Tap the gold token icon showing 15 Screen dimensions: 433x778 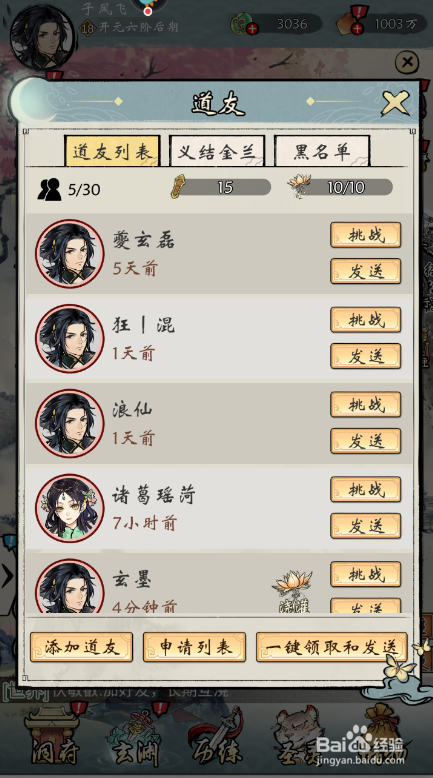pos(178,187)
